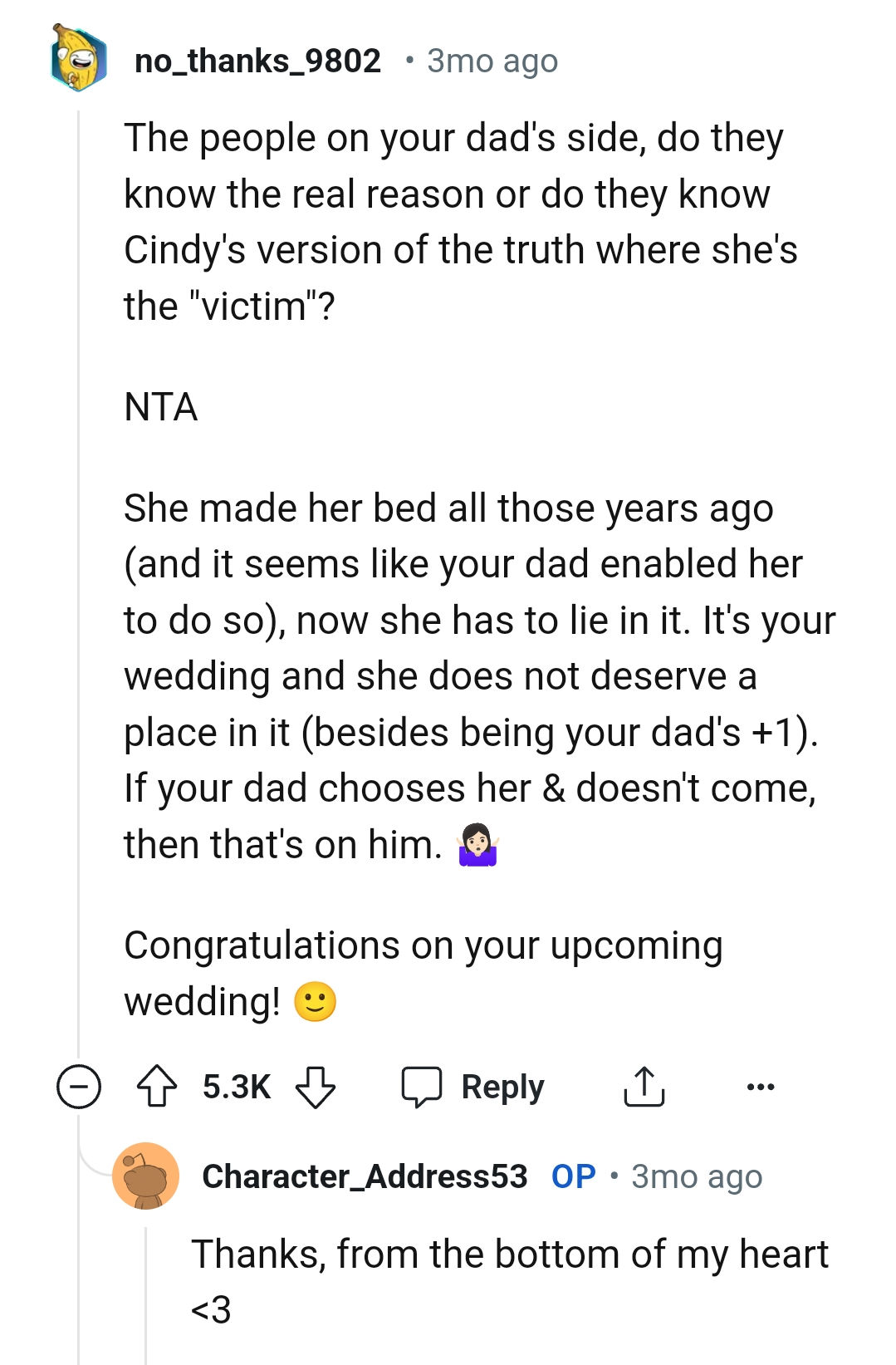Open the overflow menu with three dots
896x1365 pixels.
coord(761,1086)
